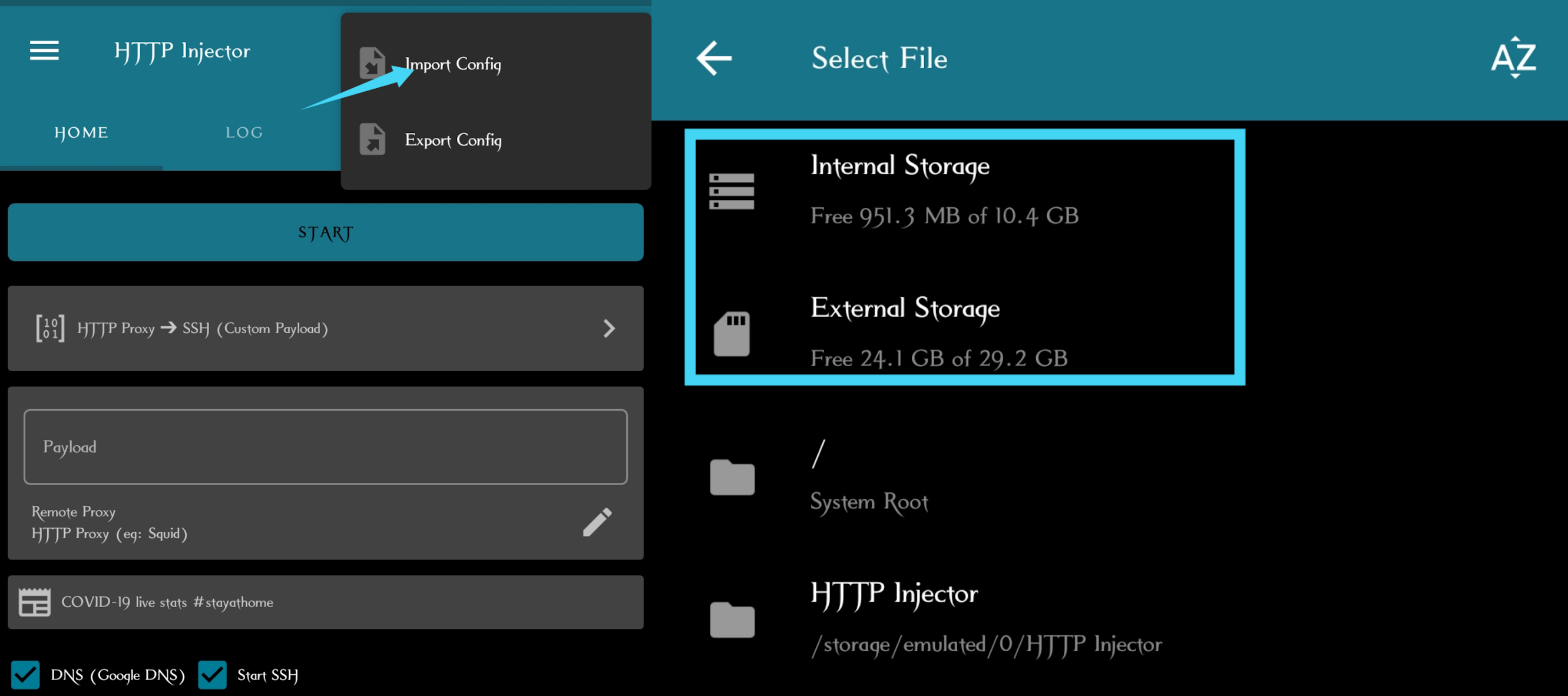Image resolution: width=1568 pixels, height=696 pixels.
Task: Click inside the Payload text field
Action: tap(325, 447)
